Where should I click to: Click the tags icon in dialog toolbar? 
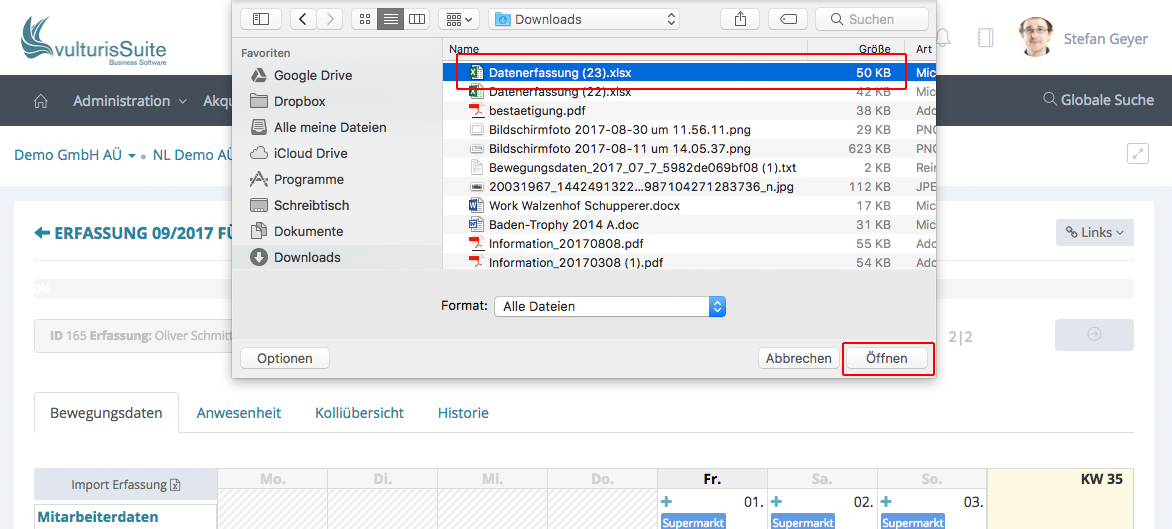788,19
